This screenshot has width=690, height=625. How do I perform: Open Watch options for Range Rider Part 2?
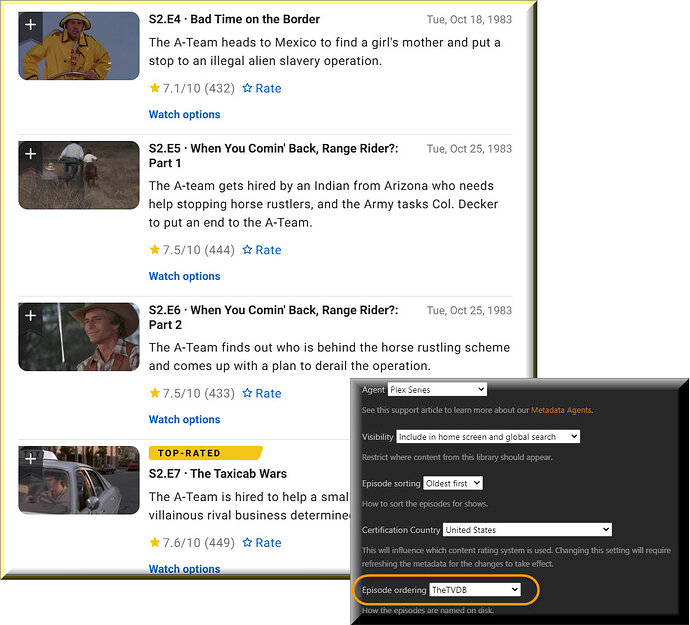click(x=184, y=419)
